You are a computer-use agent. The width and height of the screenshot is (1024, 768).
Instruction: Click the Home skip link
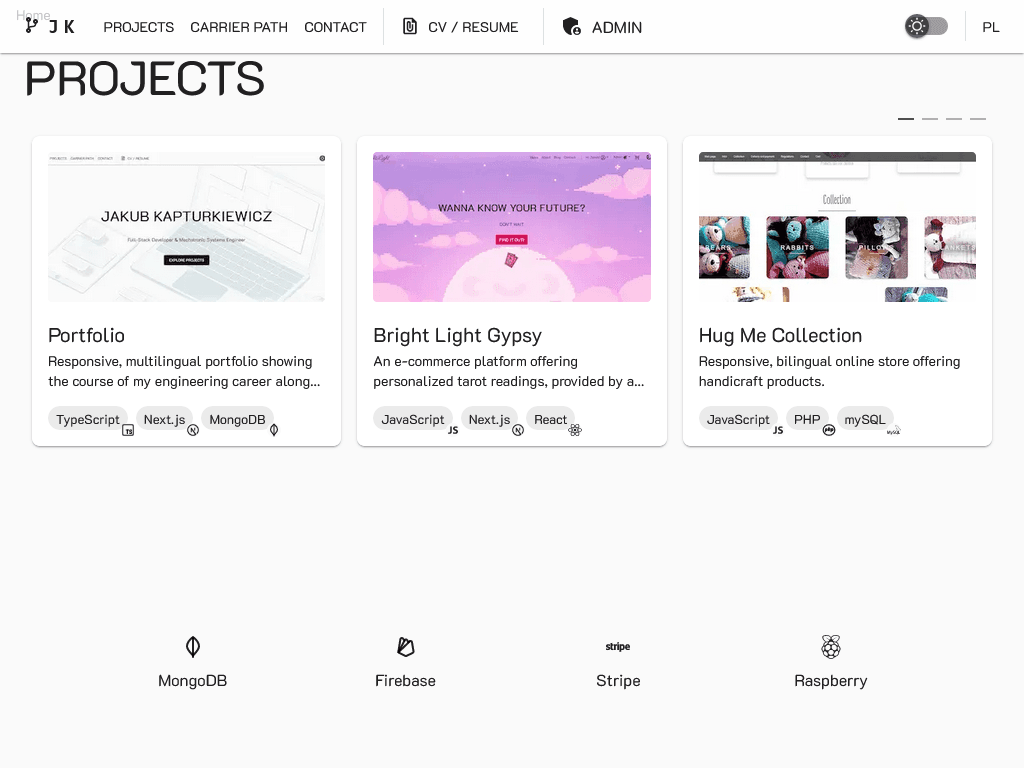(33, 14)
